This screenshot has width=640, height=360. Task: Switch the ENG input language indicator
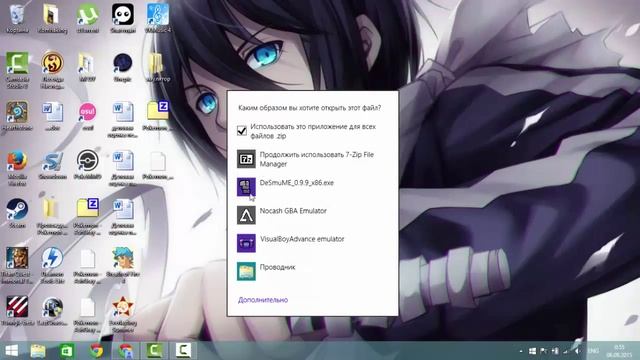point(593,351)
